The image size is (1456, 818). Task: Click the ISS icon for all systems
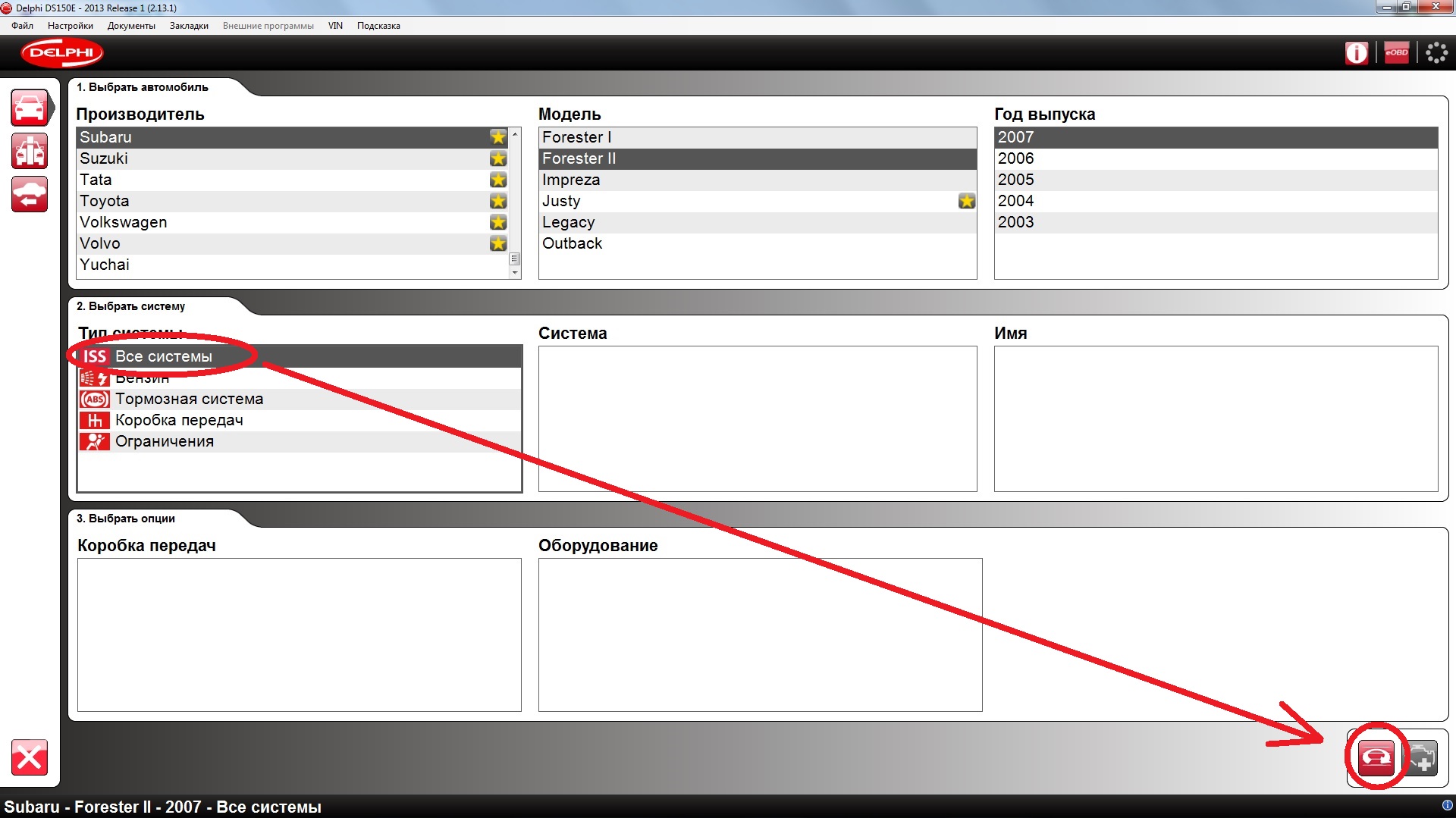pyautogui.click(x=95, y=356)
